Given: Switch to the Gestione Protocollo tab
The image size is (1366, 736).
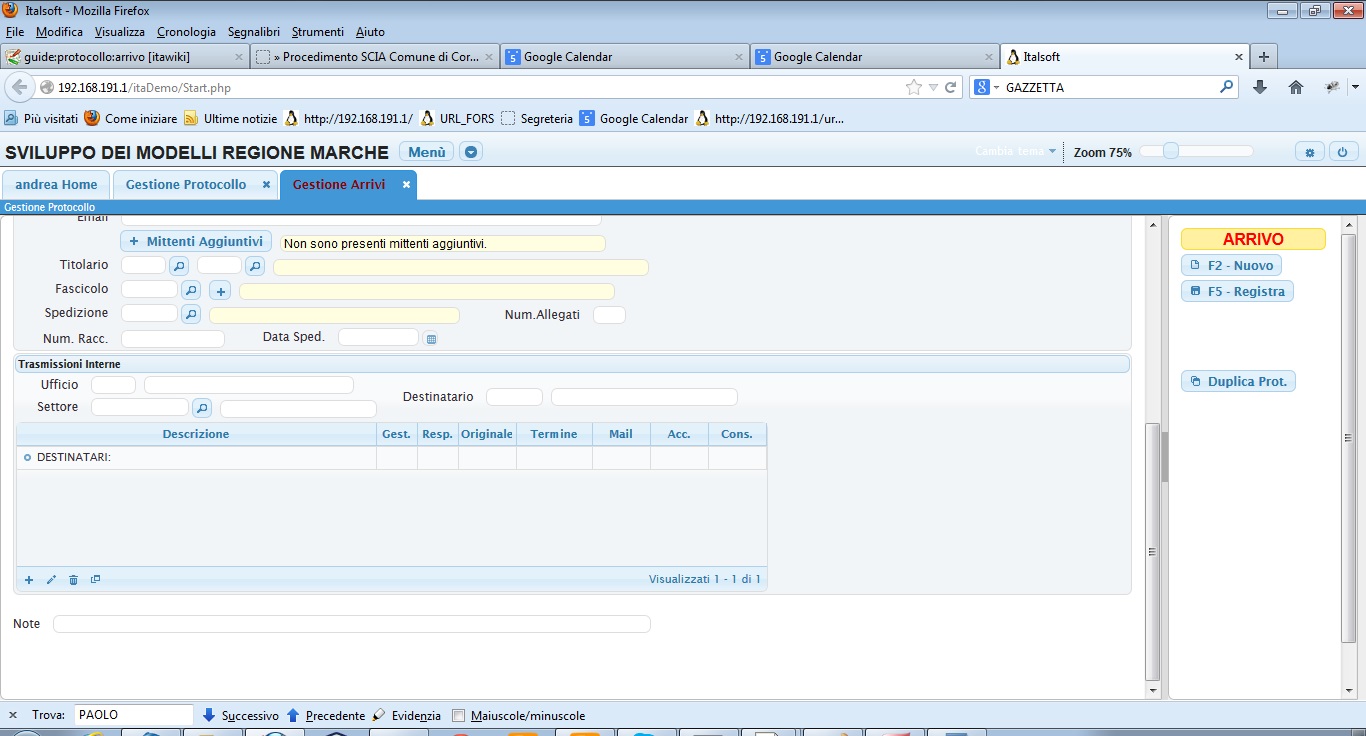Looking at the screenshot, I should coord(186,185).
